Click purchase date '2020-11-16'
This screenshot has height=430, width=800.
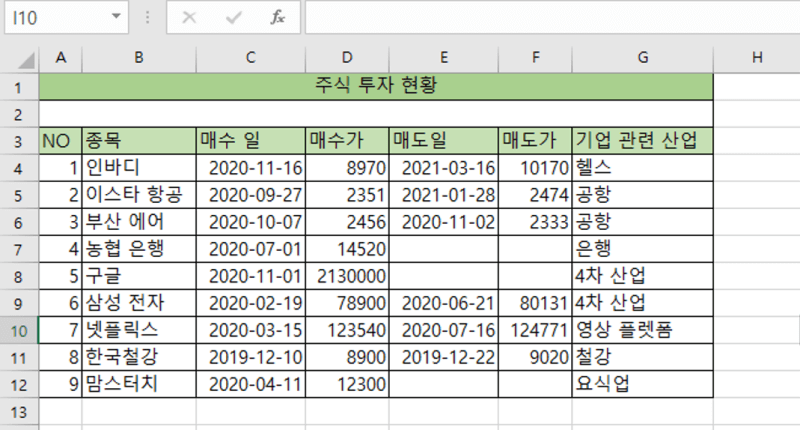coord(251,168)
